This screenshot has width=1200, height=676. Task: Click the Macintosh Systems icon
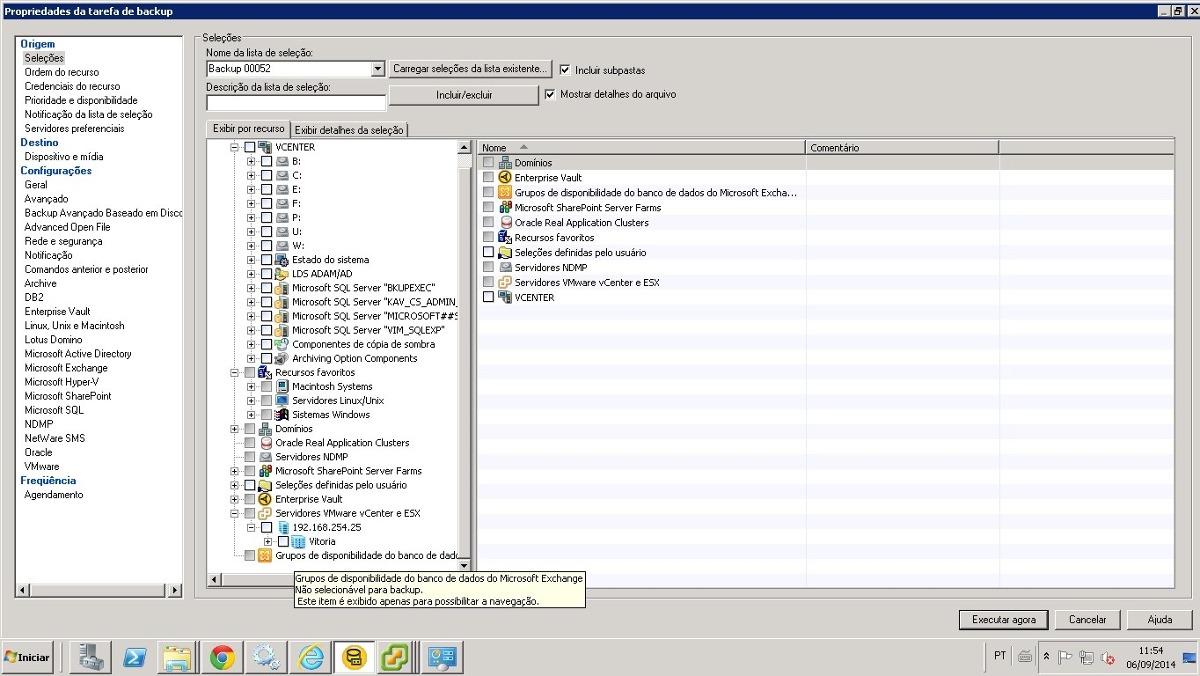coord(282,386)
